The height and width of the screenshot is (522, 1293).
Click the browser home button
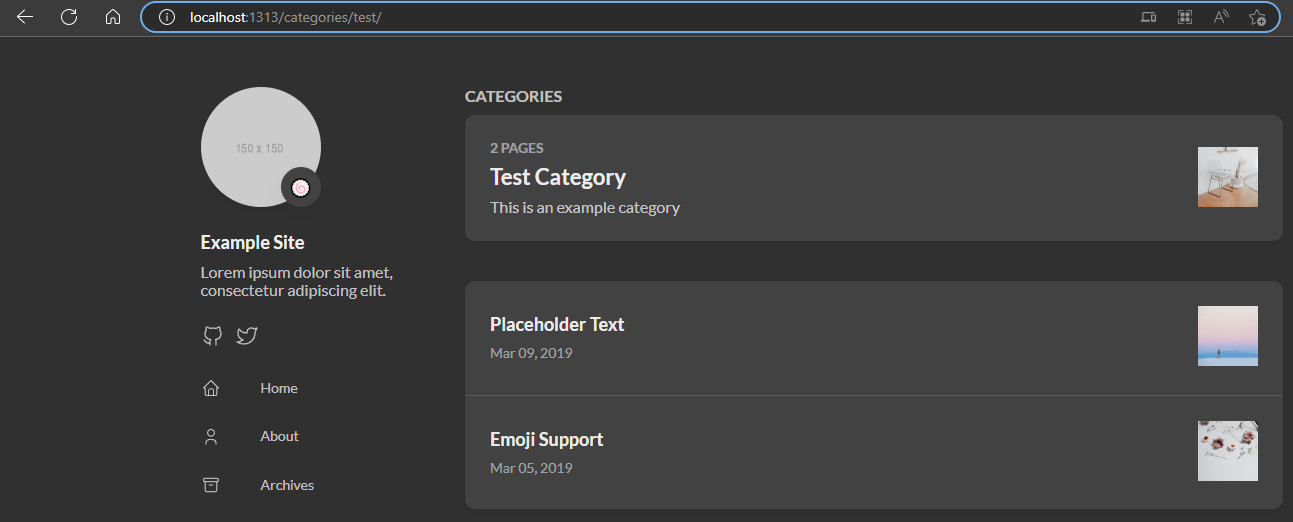coord(113,17)
